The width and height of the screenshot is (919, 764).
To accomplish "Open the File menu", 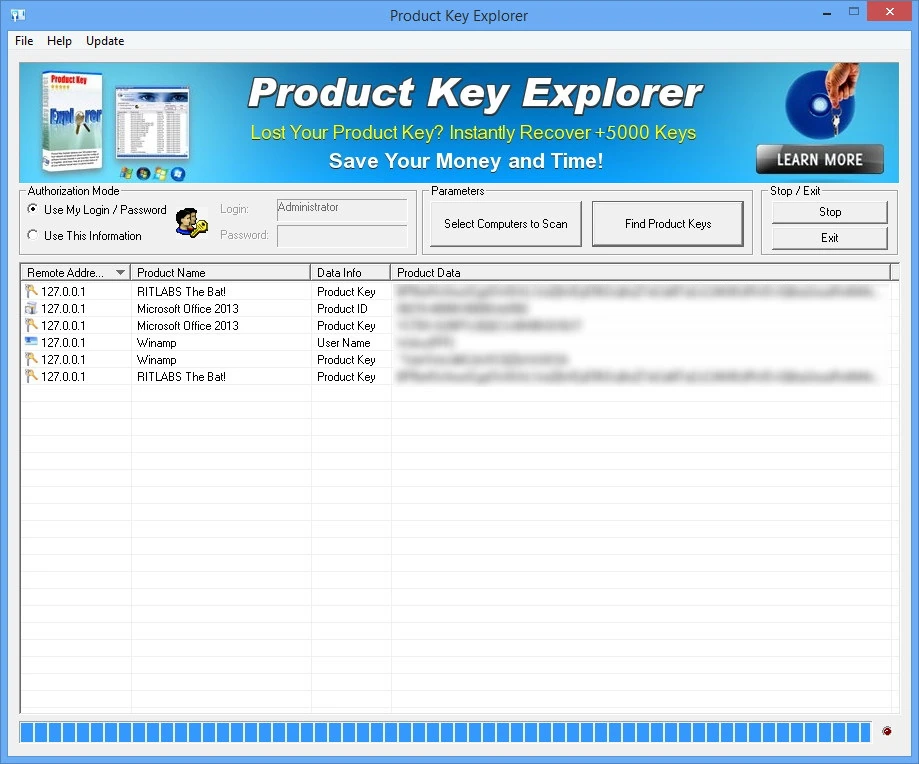I will 24,41.
